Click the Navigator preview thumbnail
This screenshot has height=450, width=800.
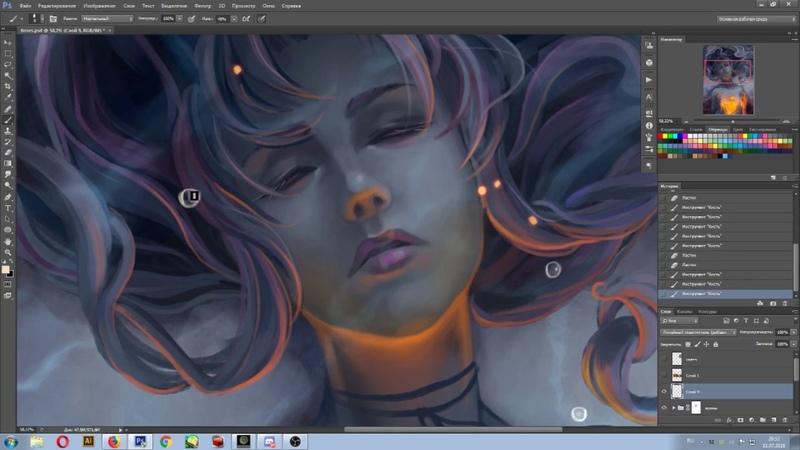tap(728, 80)
